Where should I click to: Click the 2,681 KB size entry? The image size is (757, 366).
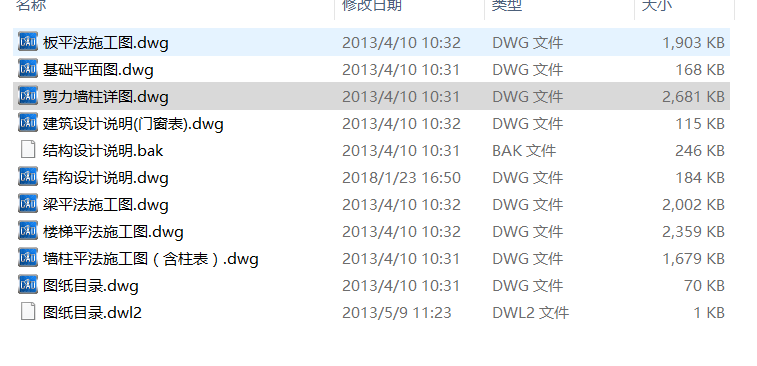coord(693,97)
